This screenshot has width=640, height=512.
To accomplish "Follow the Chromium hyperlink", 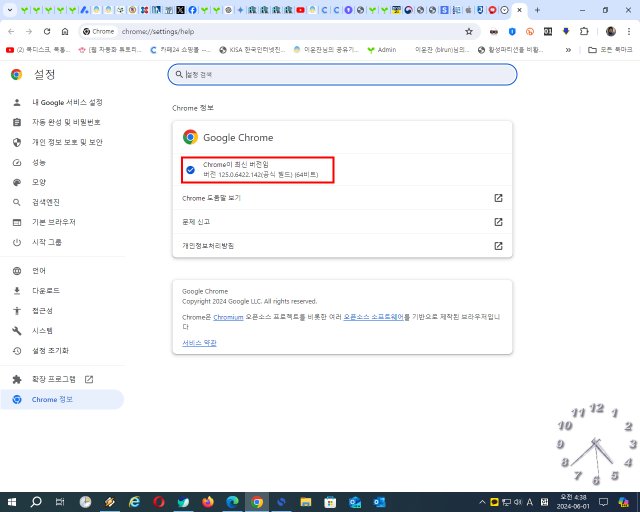I will 228,317.
